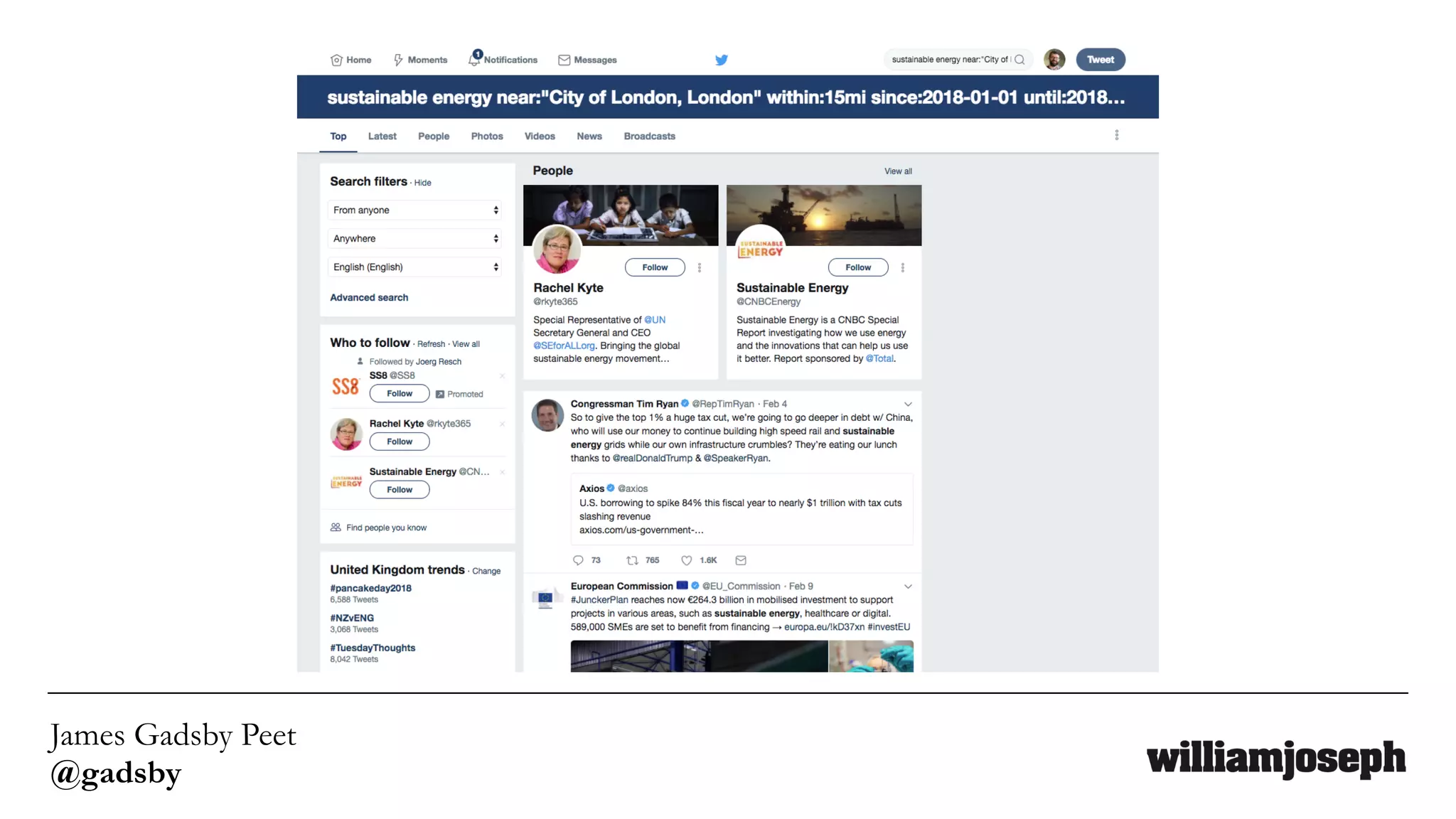1456x819 pixels.
Task: Click the profile avatar in header
Action: [x=1054, y=60]
